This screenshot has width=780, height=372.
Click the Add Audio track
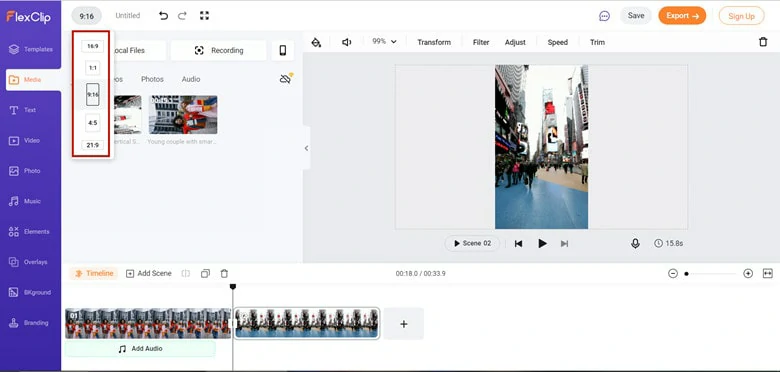140,349
